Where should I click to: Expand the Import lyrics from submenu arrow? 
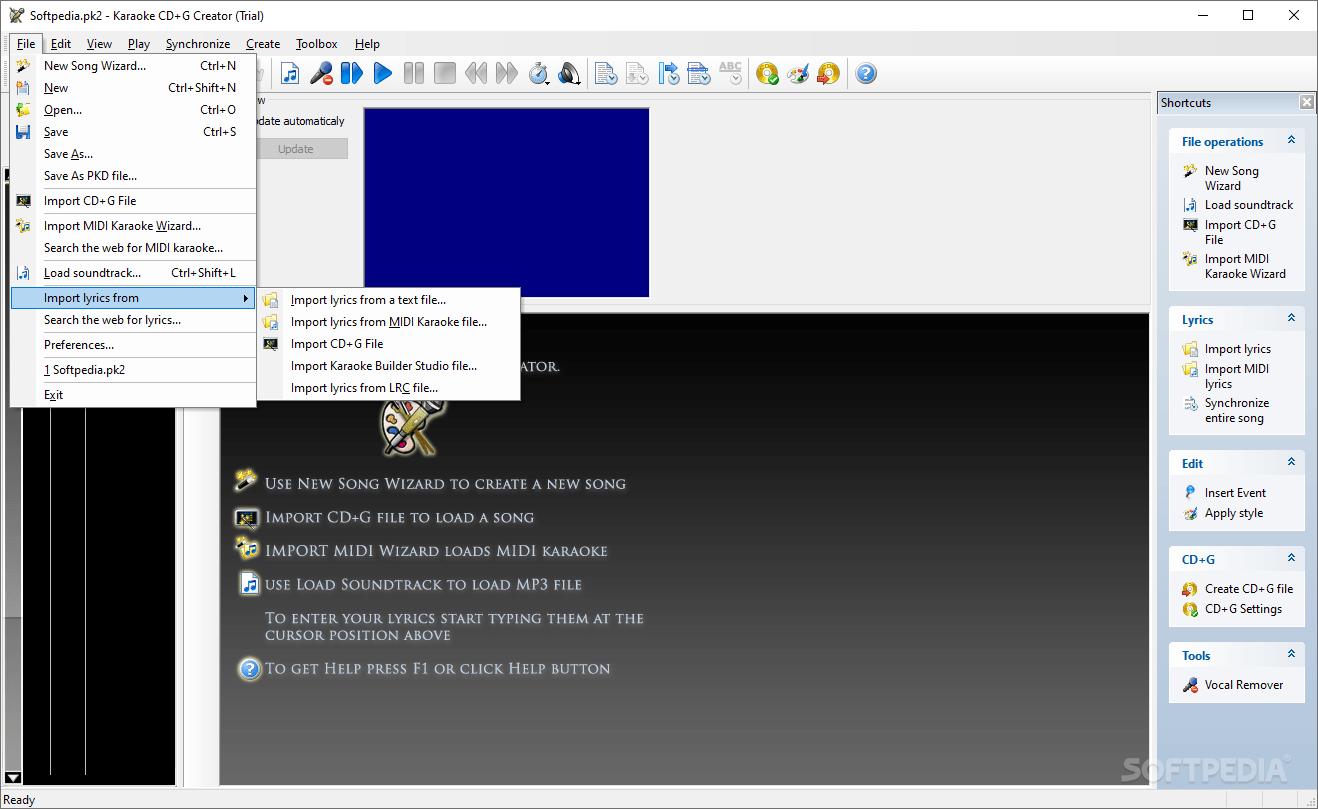pyautogui.click(x=246, y=297)
